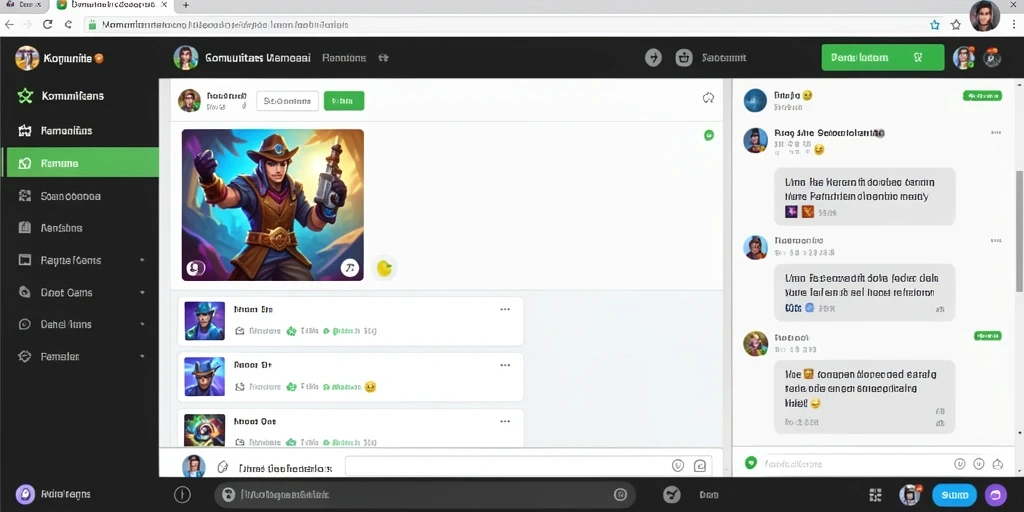1024x512 pixels.
Task: Open the bot icon beside Saocmunt
Action: tap(684, 57)
